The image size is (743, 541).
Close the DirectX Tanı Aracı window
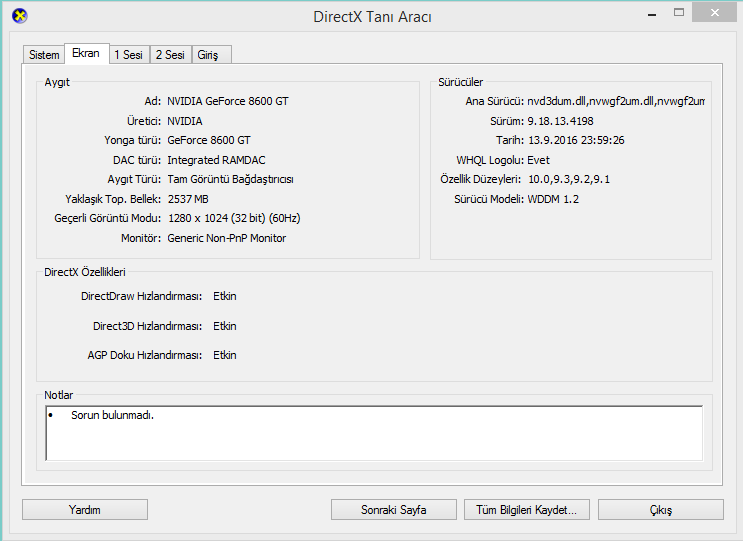point(715,13)
